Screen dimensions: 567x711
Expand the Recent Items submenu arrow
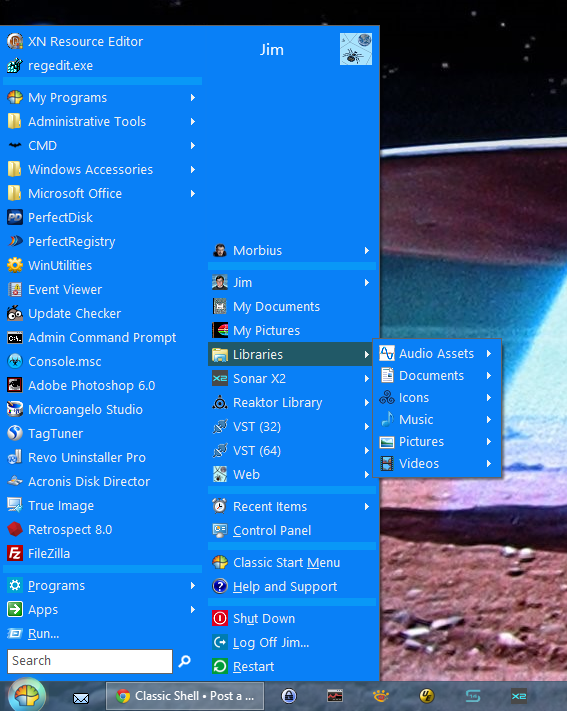pos(367,506)
